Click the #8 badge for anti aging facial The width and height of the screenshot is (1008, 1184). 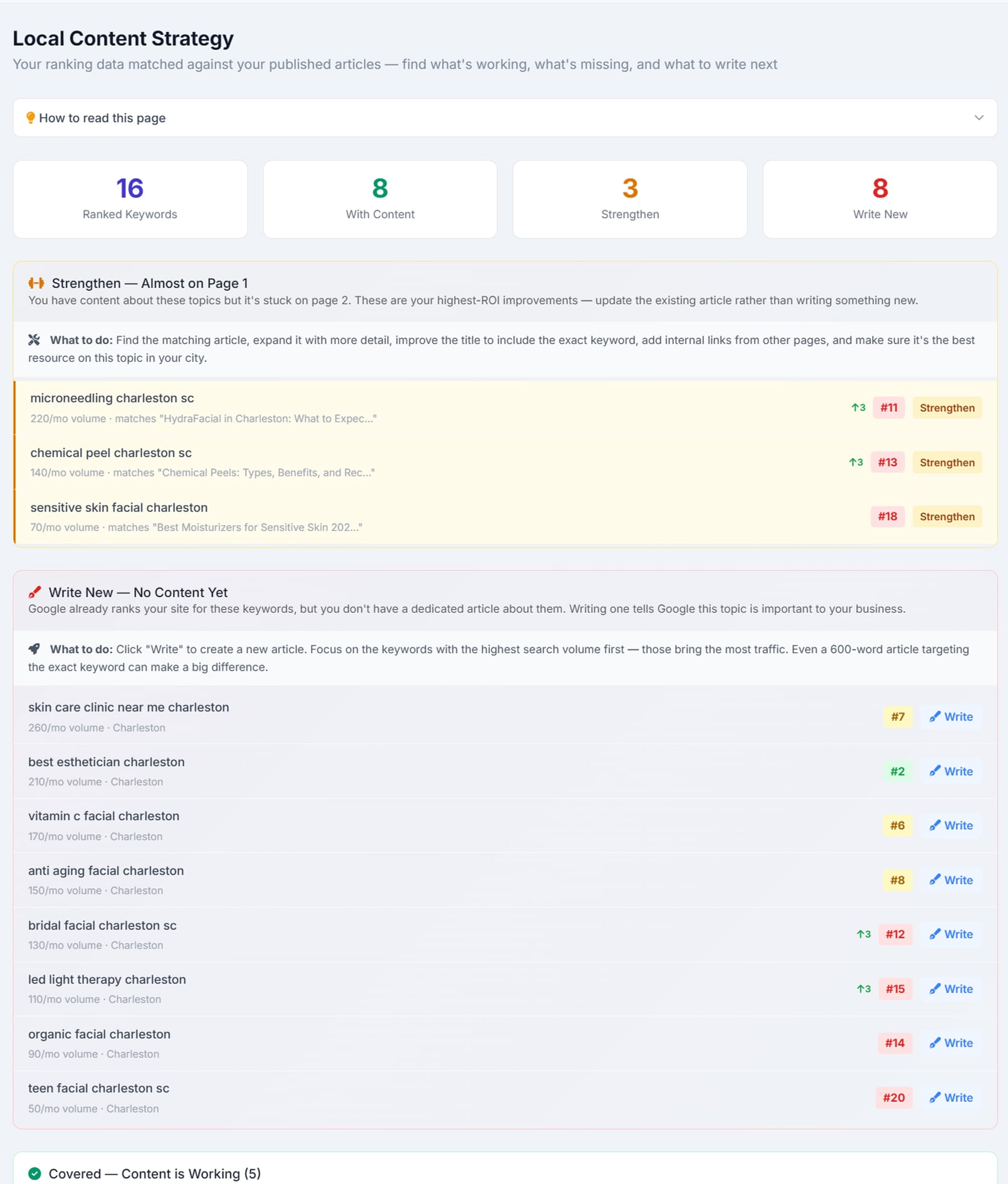tap(897, 880)
